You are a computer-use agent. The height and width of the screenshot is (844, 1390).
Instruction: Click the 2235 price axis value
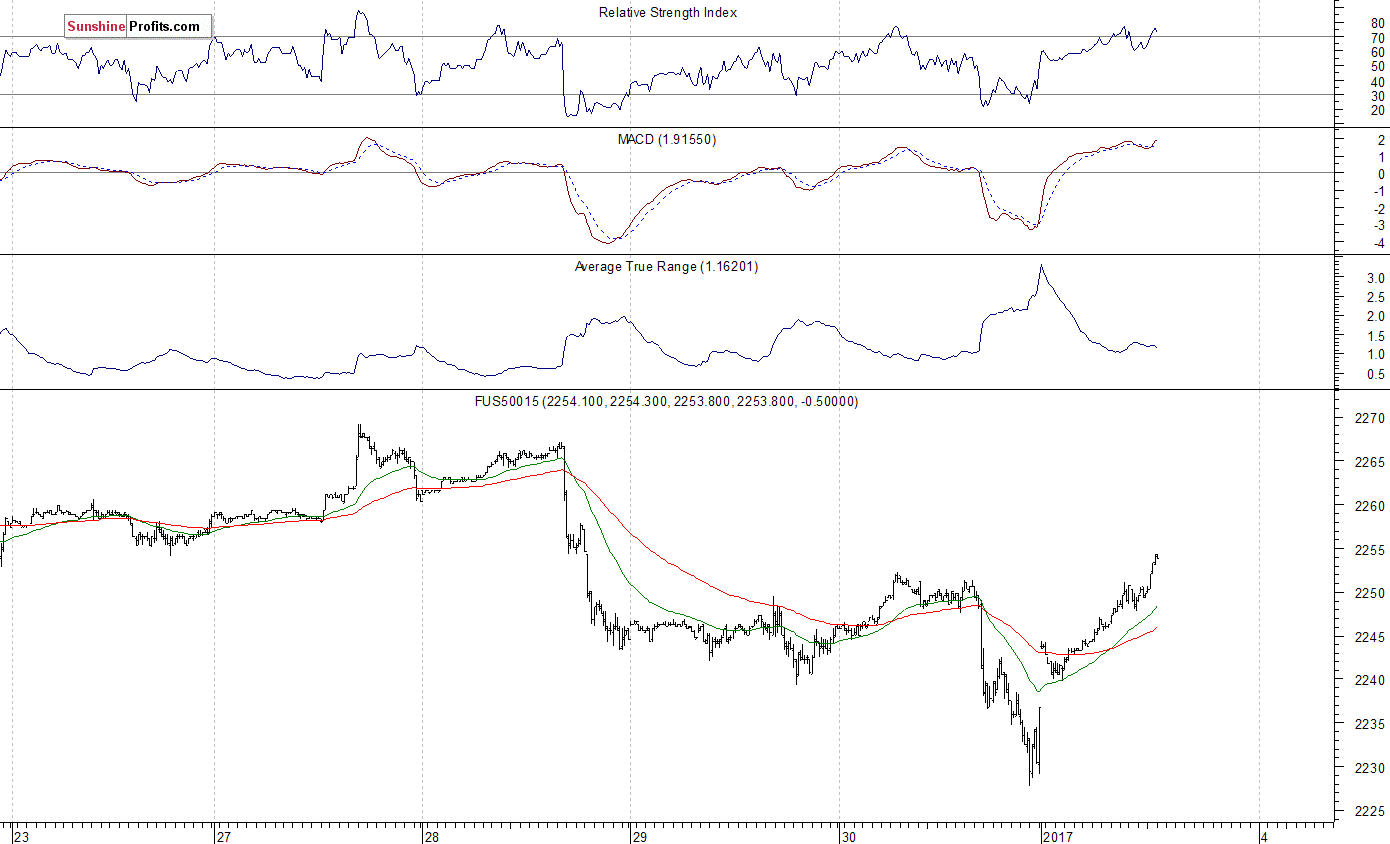coord(1369,724)
